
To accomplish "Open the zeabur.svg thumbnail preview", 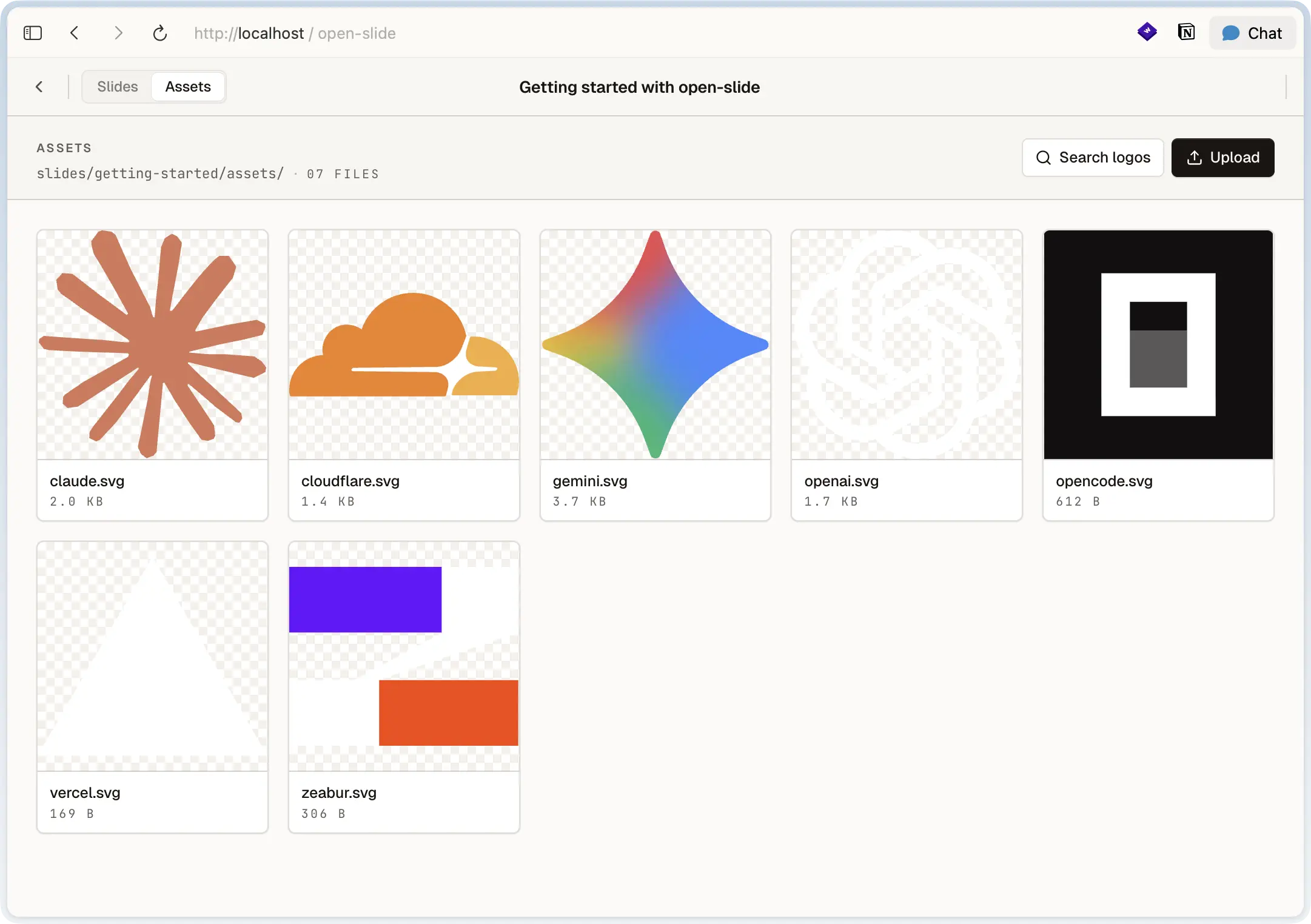I will point(404,656).
